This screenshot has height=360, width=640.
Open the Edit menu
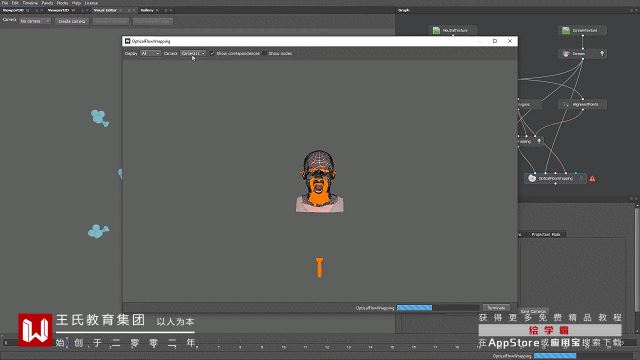15,3
